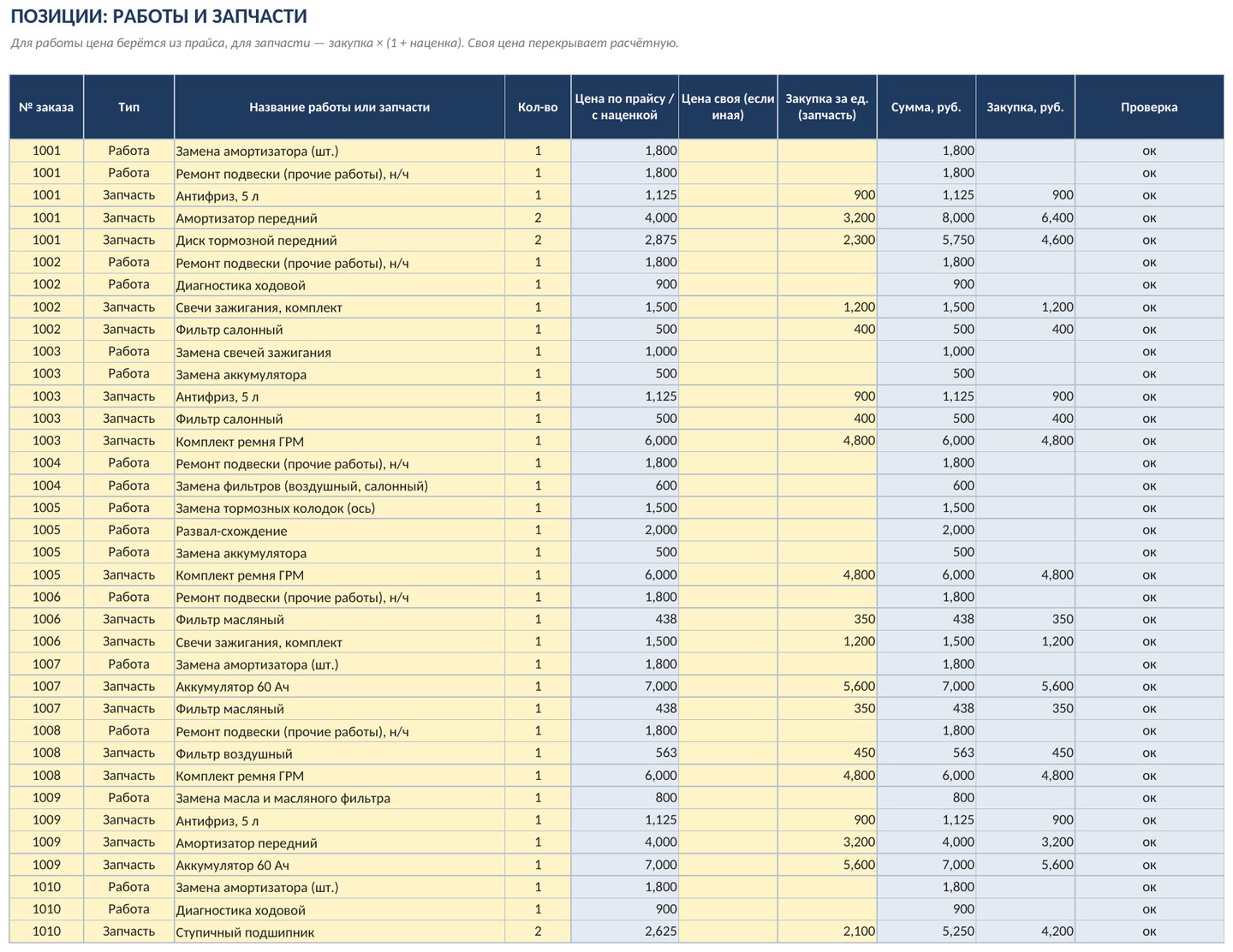This screenshot has height=952, width=1233.
Task: Select the 'Замена фильтров (воздушный, салонный)' cell
Action: (x=339, y=486)
